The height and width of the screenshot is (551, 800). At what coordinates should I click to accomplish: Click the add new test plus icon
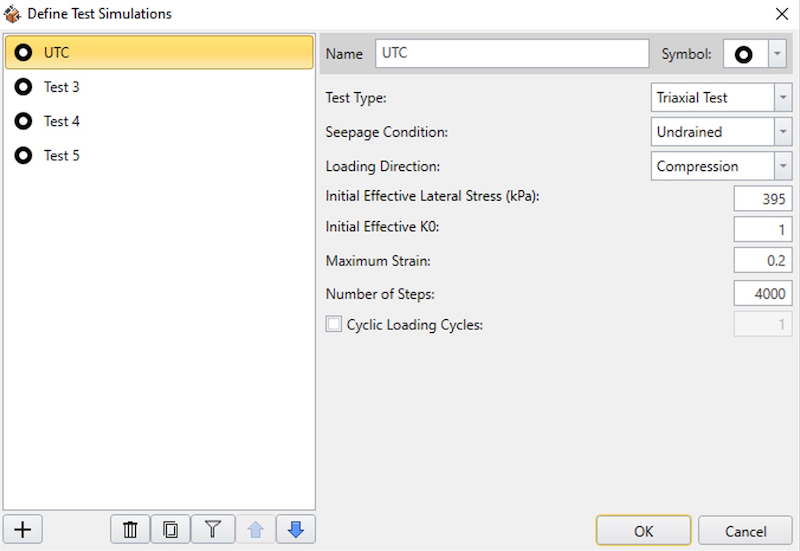click(23, 529)
